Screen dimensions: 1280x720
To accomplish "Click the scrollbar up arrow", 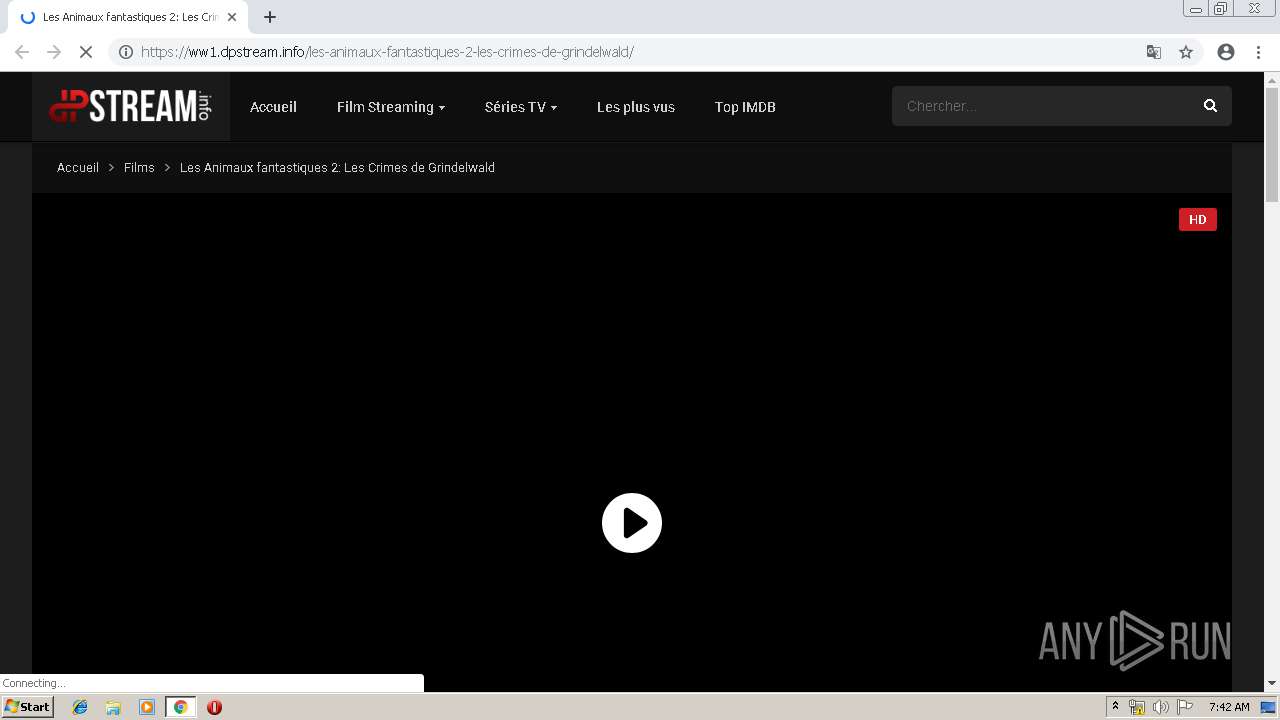I will [x=1272, y=80].
